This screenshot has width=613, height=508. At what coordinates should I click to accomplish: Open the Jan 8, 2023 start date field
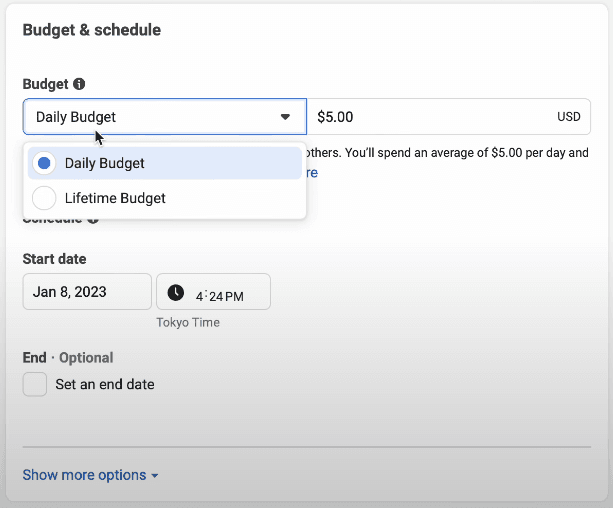tap(87, 292)
